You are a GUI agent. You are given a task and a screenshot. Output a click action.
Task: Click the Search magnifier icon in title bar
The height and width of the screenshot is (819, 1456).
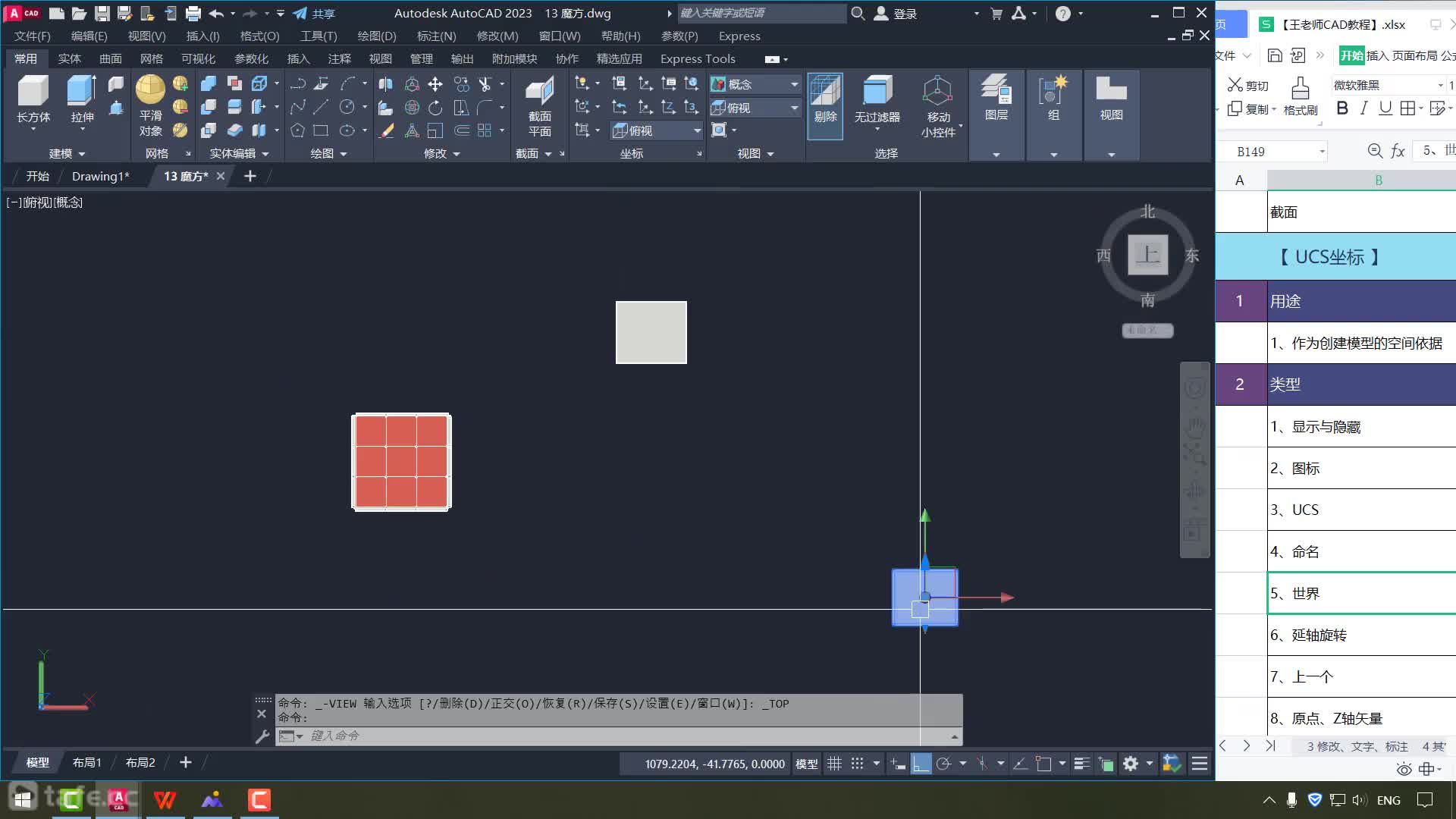(x=858, y=13)
